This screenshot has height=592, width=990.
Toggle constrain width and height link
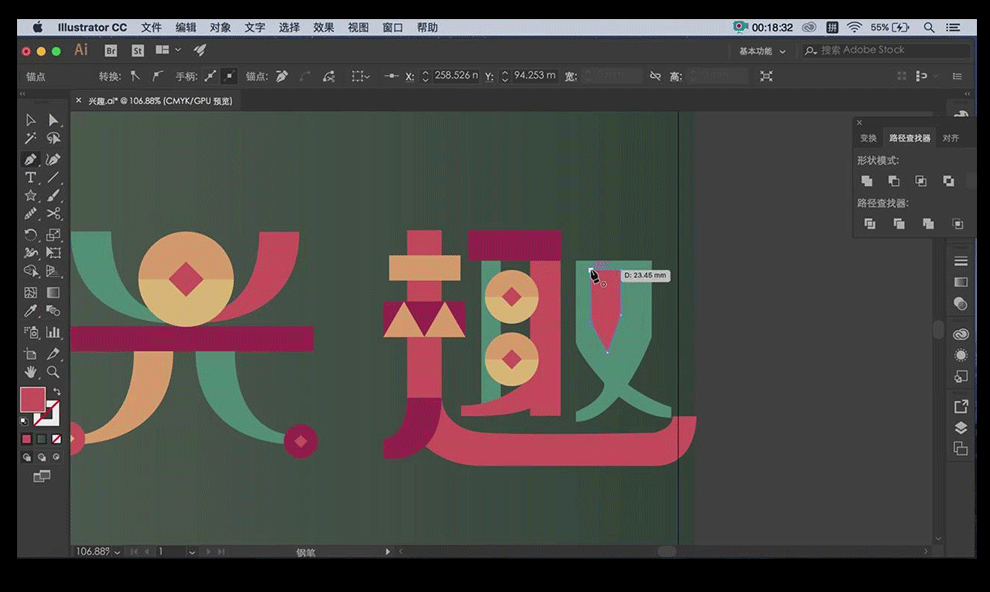coord(655,76)
